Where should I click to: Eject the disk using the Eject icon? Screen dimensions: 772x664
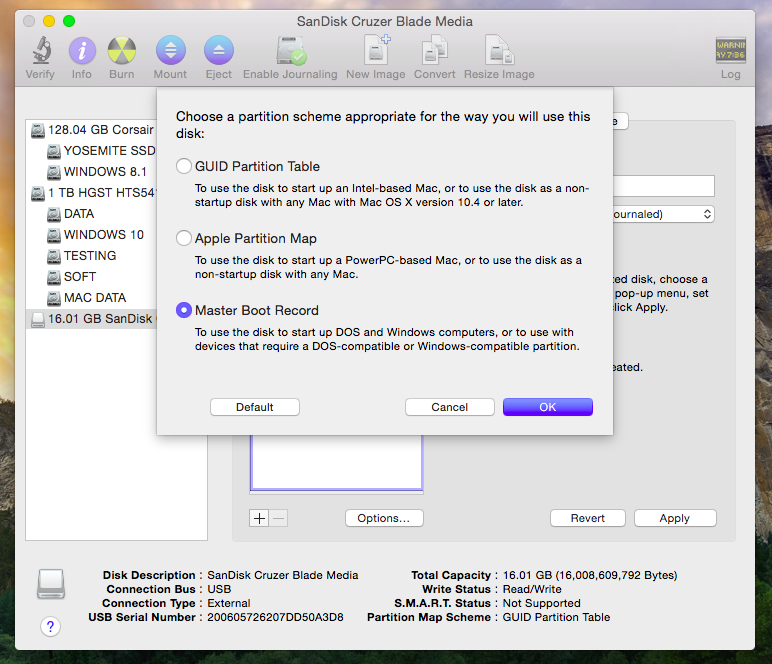point(219,50)
